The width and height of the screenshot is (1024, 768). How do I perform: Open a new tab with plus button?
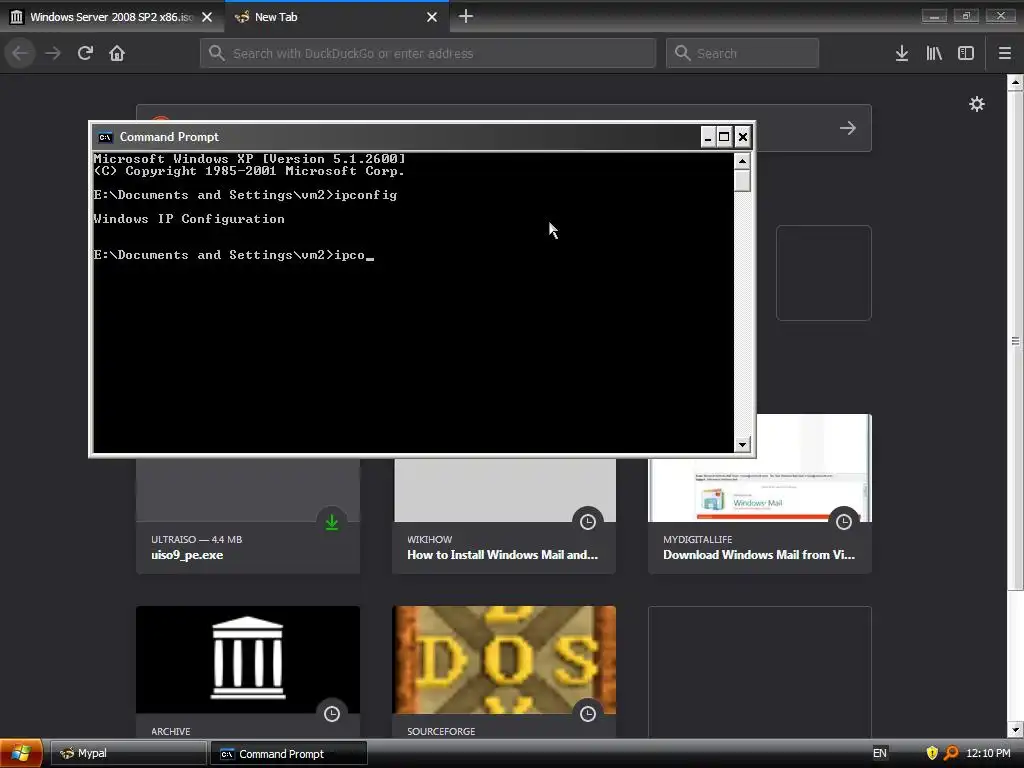(466, 16)
